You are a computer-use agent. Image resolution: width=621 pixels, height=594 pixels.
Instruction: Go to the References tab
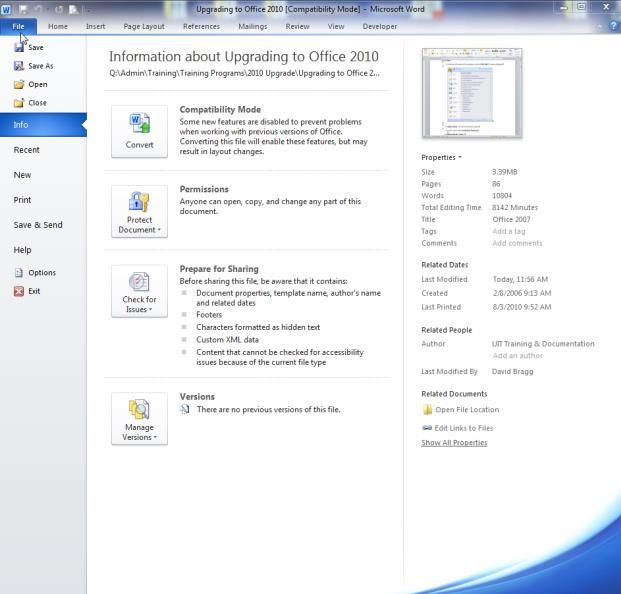tap(201, 26)
